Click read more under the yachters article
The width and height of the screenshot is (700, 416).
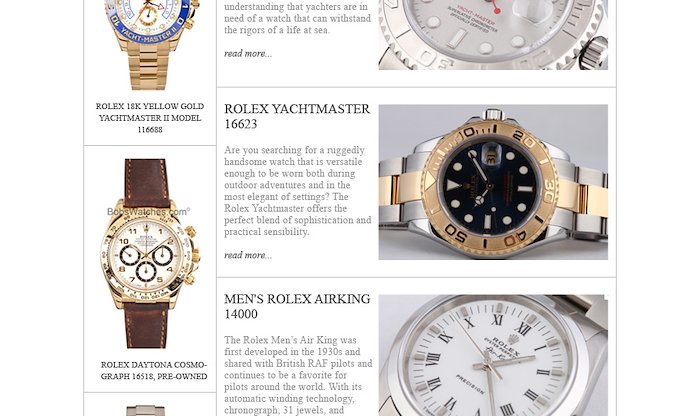[x=248, y=54]
